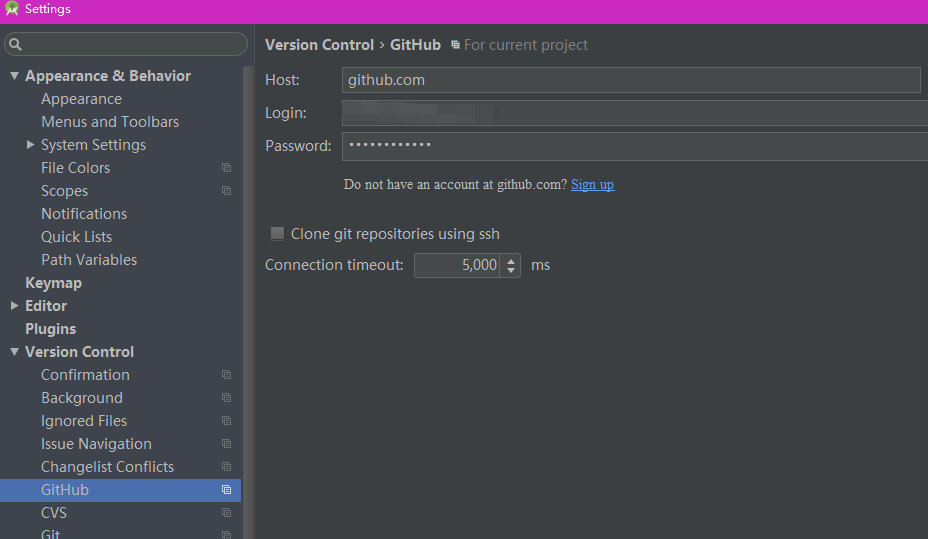
Task: Expand the Editor section
Action: pyautogui.click(x=14, y=306)
